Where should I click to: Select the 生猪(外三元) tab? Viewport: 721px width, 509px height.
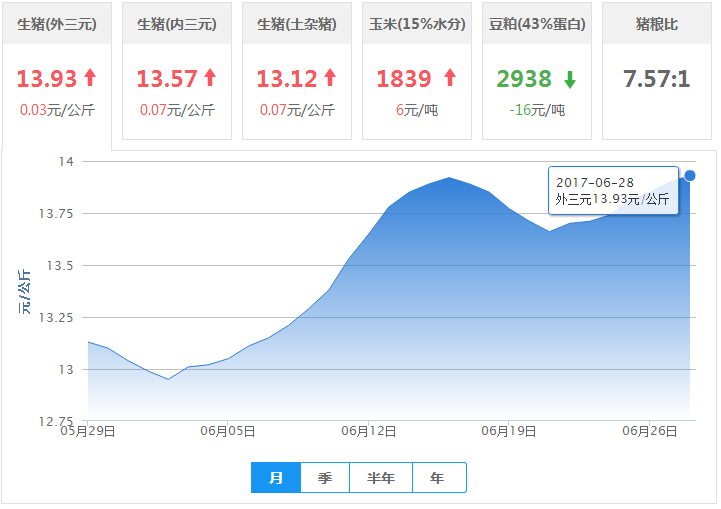point(57,24)
